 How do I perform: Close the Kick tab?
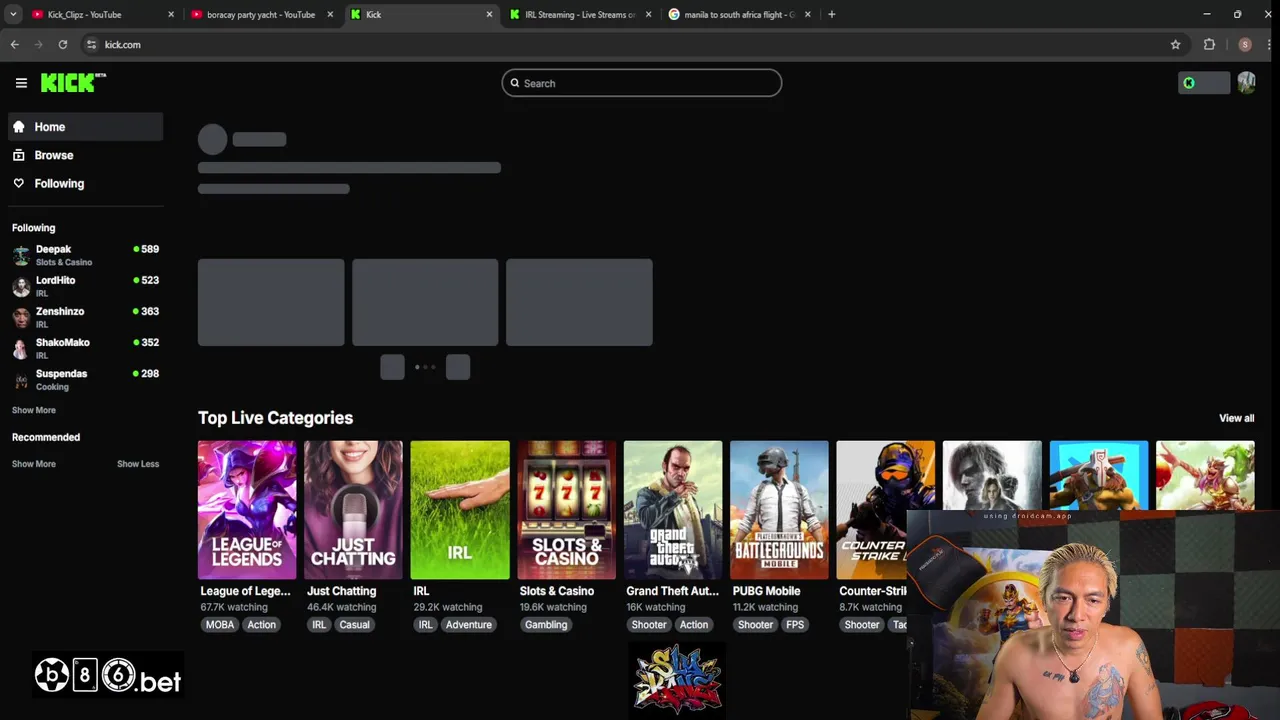tap(489, 14)
